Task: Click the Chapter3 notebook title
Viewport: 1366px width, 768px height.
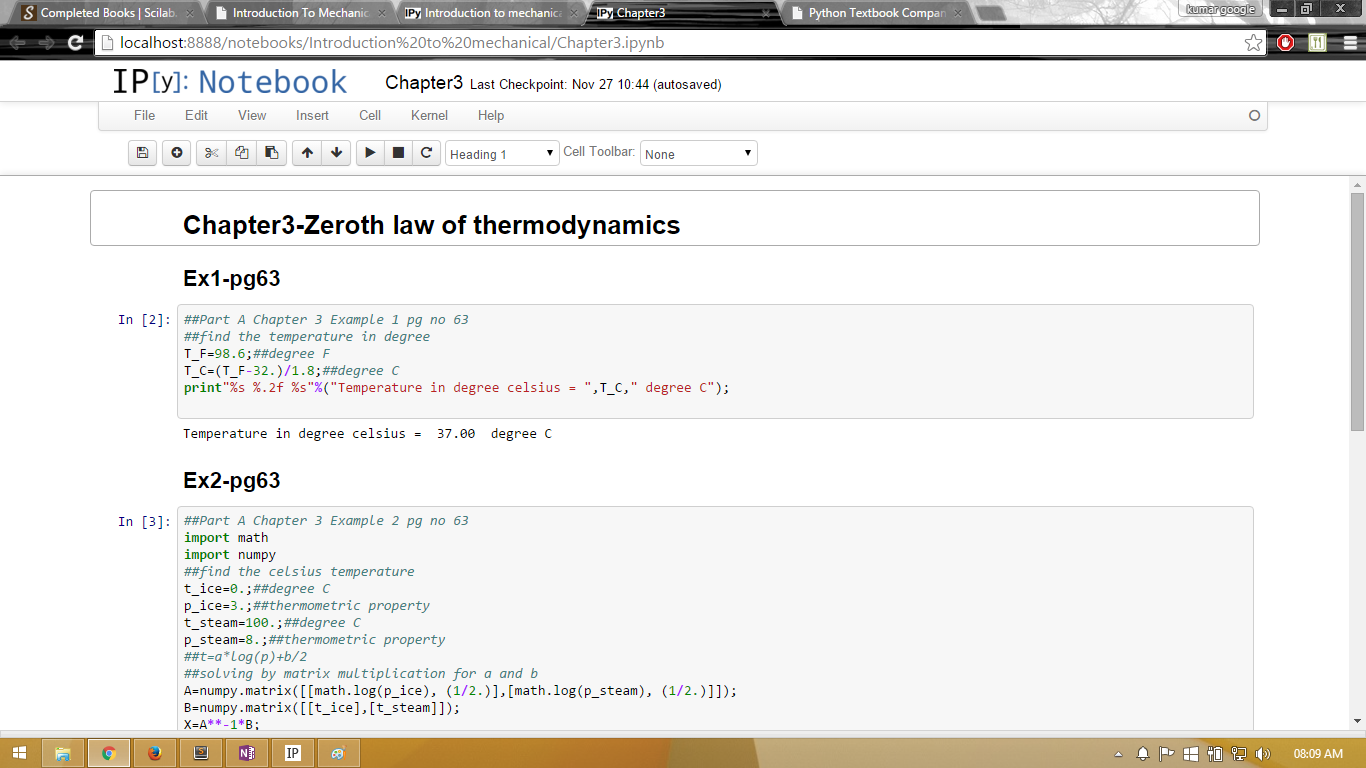Action: pos(424,83)
